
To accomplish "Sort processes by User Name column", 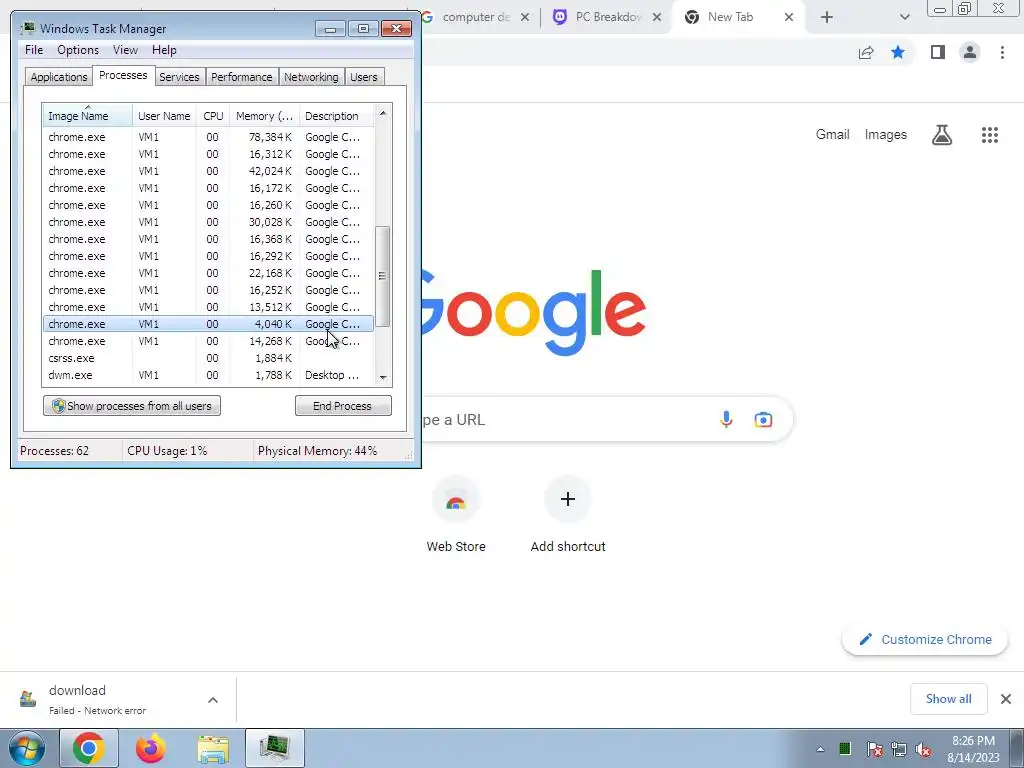I will coord(164,116).
